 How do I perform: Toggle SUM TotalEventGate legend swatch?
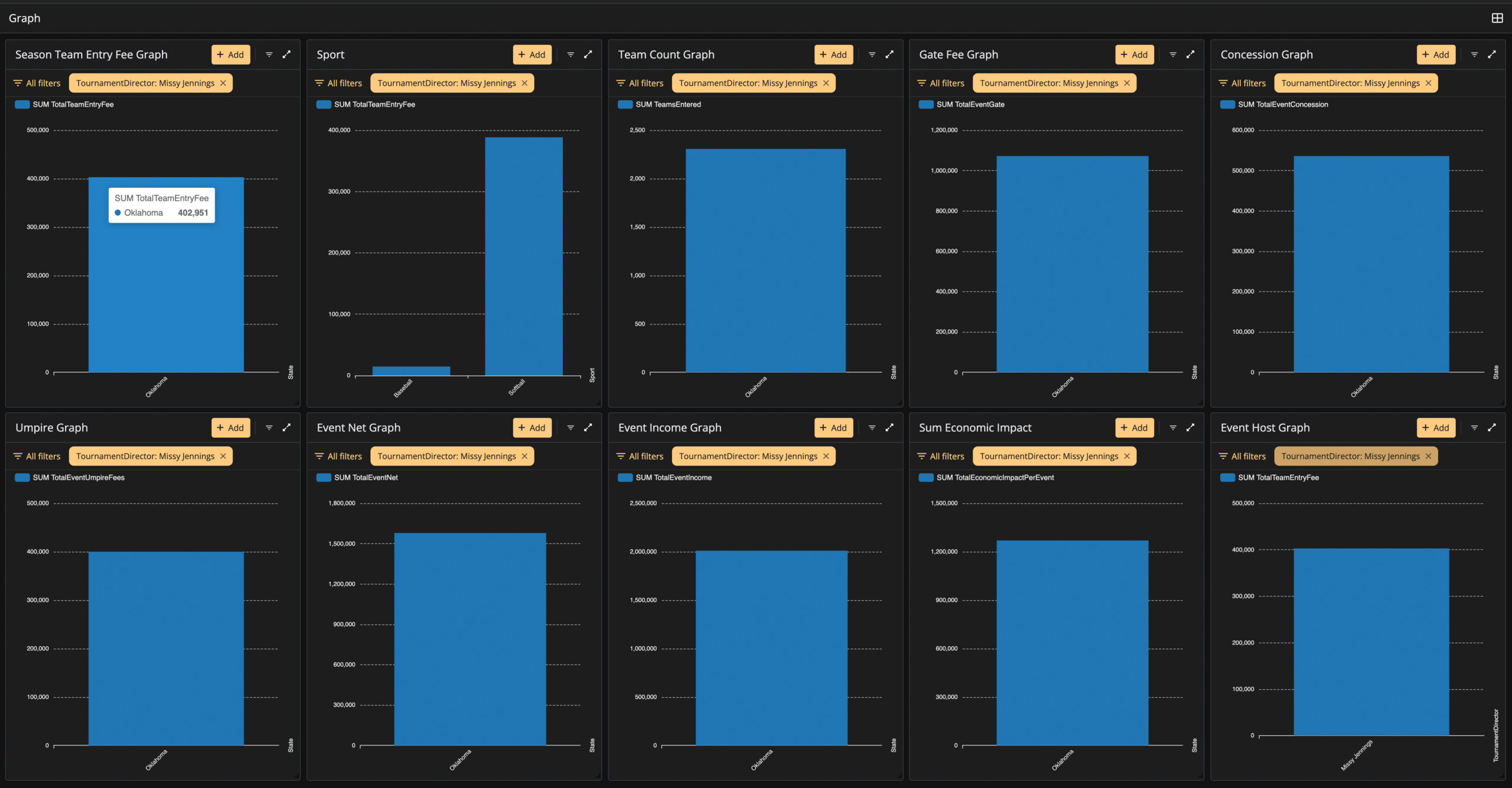pos(926,105)
